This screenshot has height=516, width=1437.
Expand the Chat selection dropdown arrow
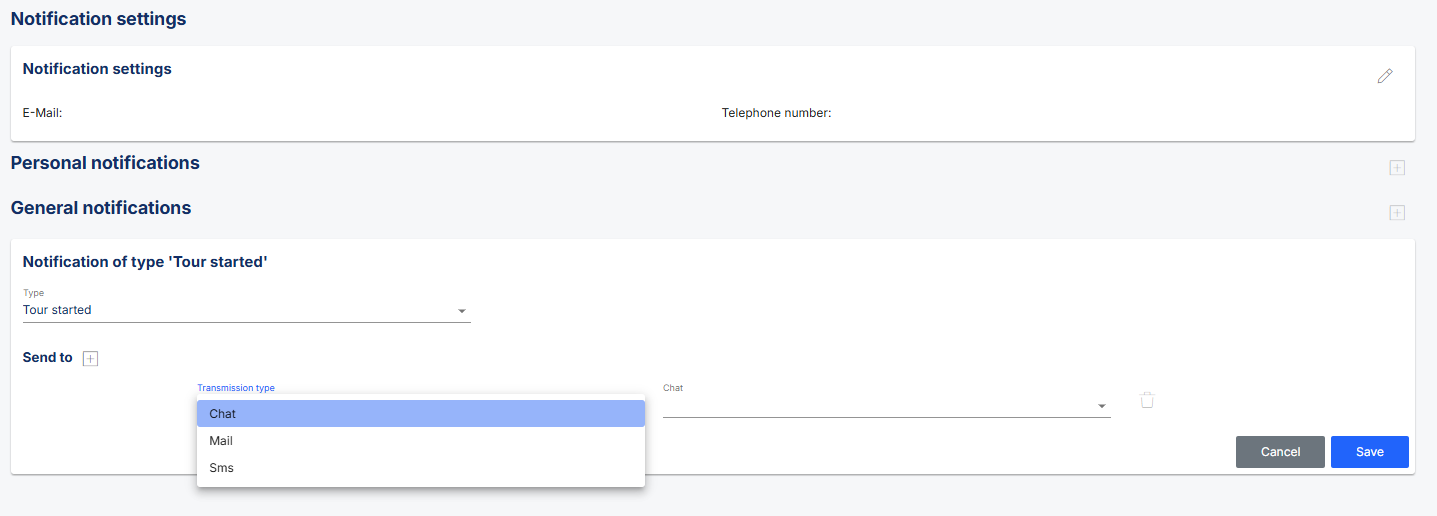(1102, 406)
